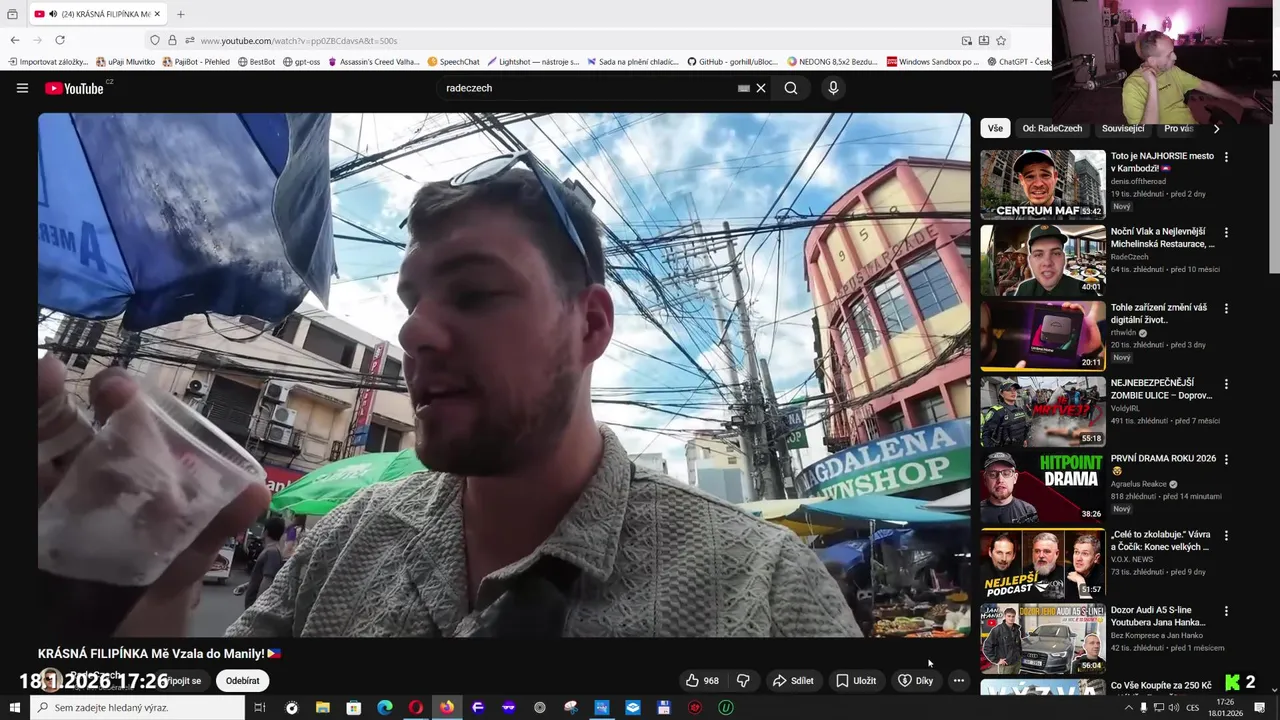Show hidden system tray icons
This screenshot has width=1280, height=720.
click(1129, 708)
